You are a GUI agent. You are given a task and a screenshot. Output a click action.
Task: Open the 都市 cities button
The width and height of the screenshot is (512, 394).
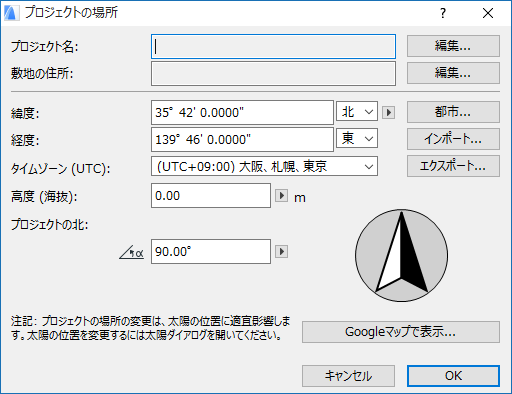point(453,112)
